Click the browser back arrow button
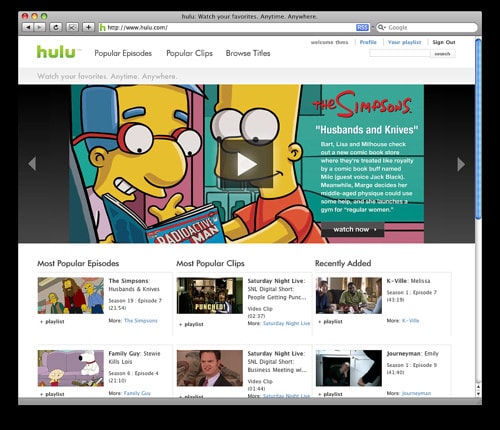Viewport: 500px width, 430px height. tap(28, 27)
